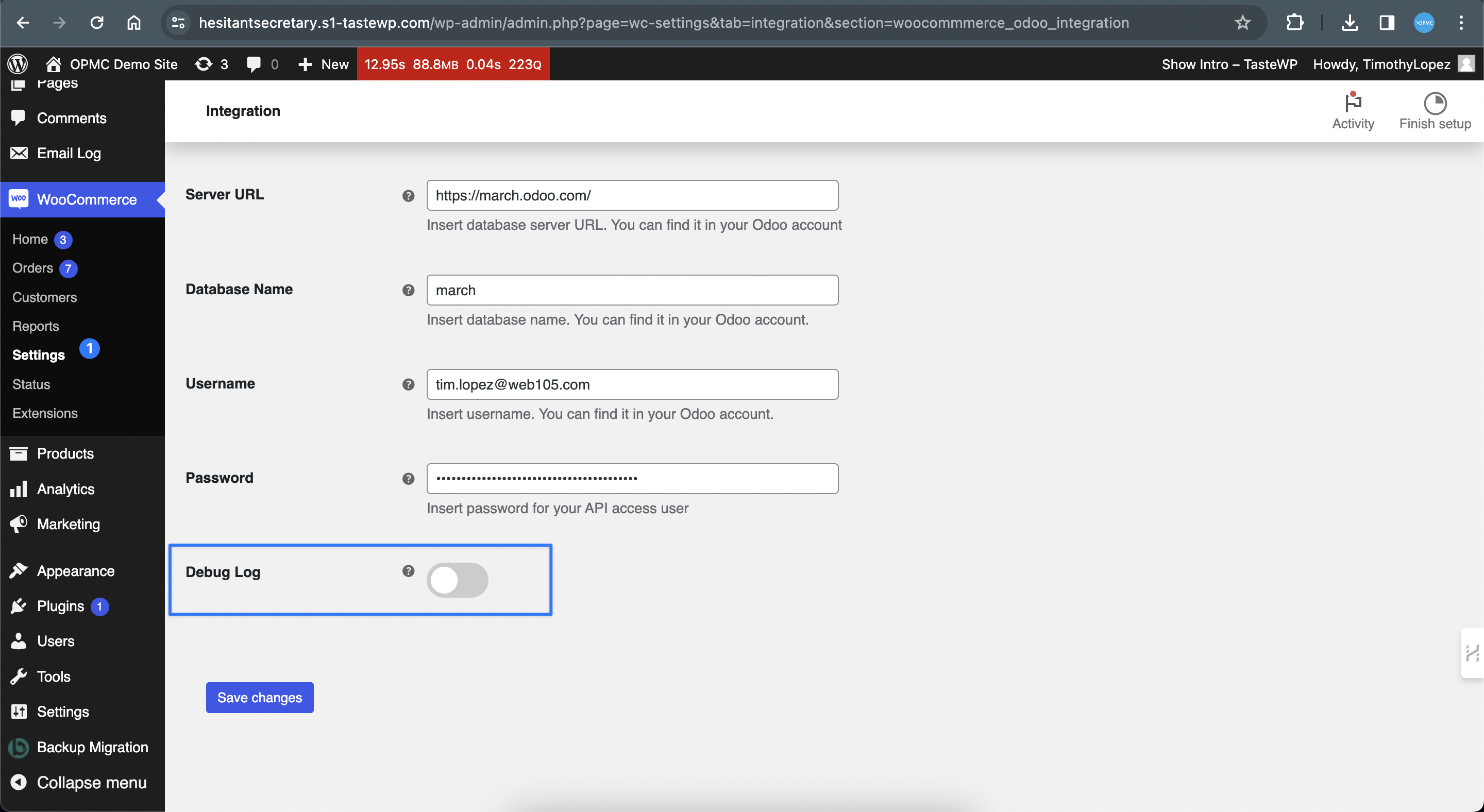Enable the Debug Log toggle
The height and width of the screenshot is (812, 1484).
coord(458,580)
